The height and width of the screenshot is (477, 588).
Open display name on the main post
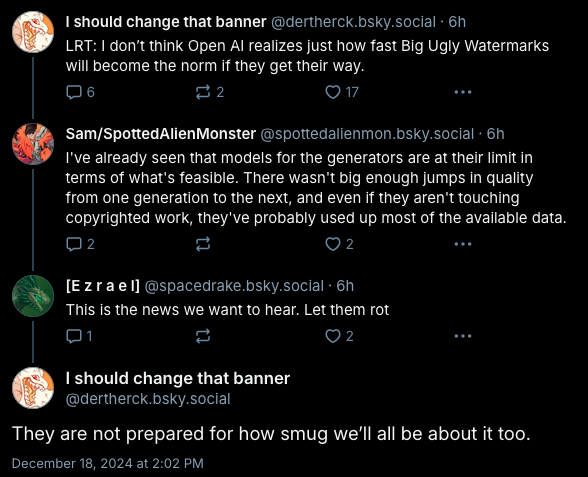pos(178,378)
